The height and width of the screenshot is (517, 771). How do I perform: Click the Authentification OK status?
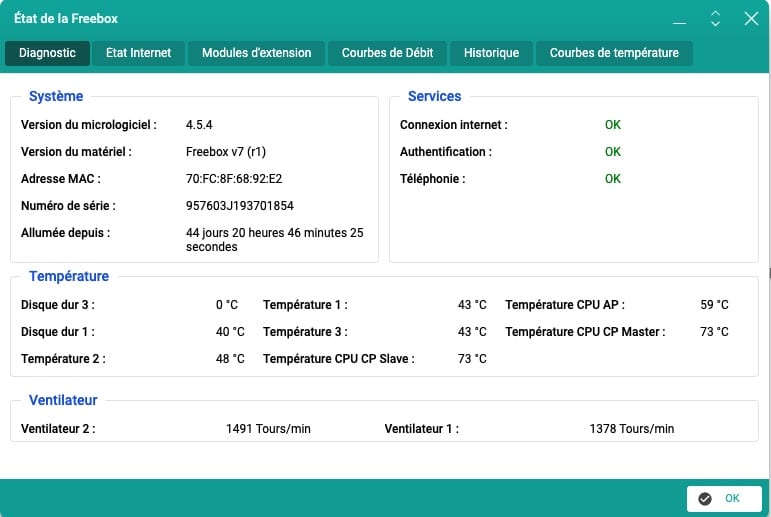tap(613, 152)
